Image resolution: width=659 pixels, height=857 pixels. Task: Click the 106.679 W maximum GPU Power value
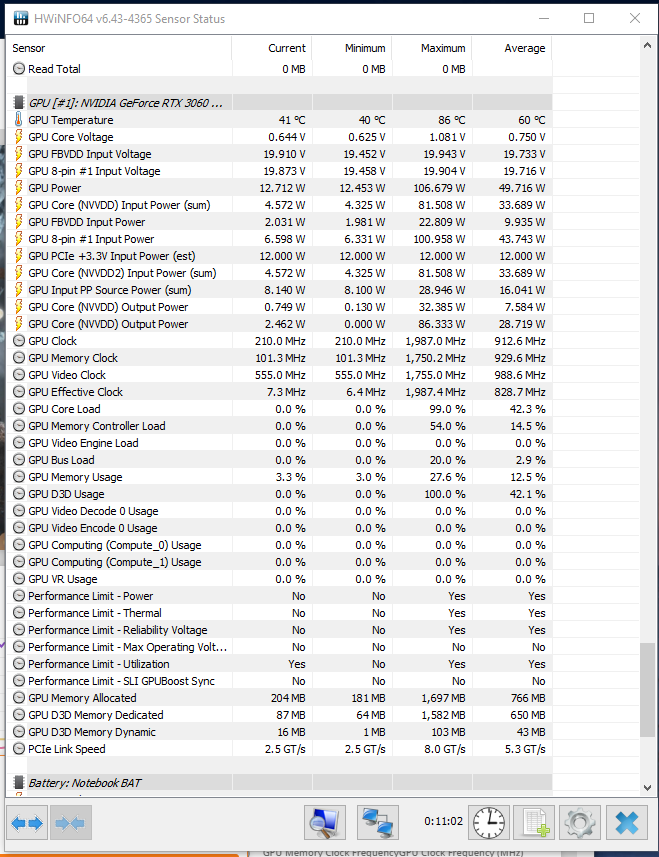(439, 188)
